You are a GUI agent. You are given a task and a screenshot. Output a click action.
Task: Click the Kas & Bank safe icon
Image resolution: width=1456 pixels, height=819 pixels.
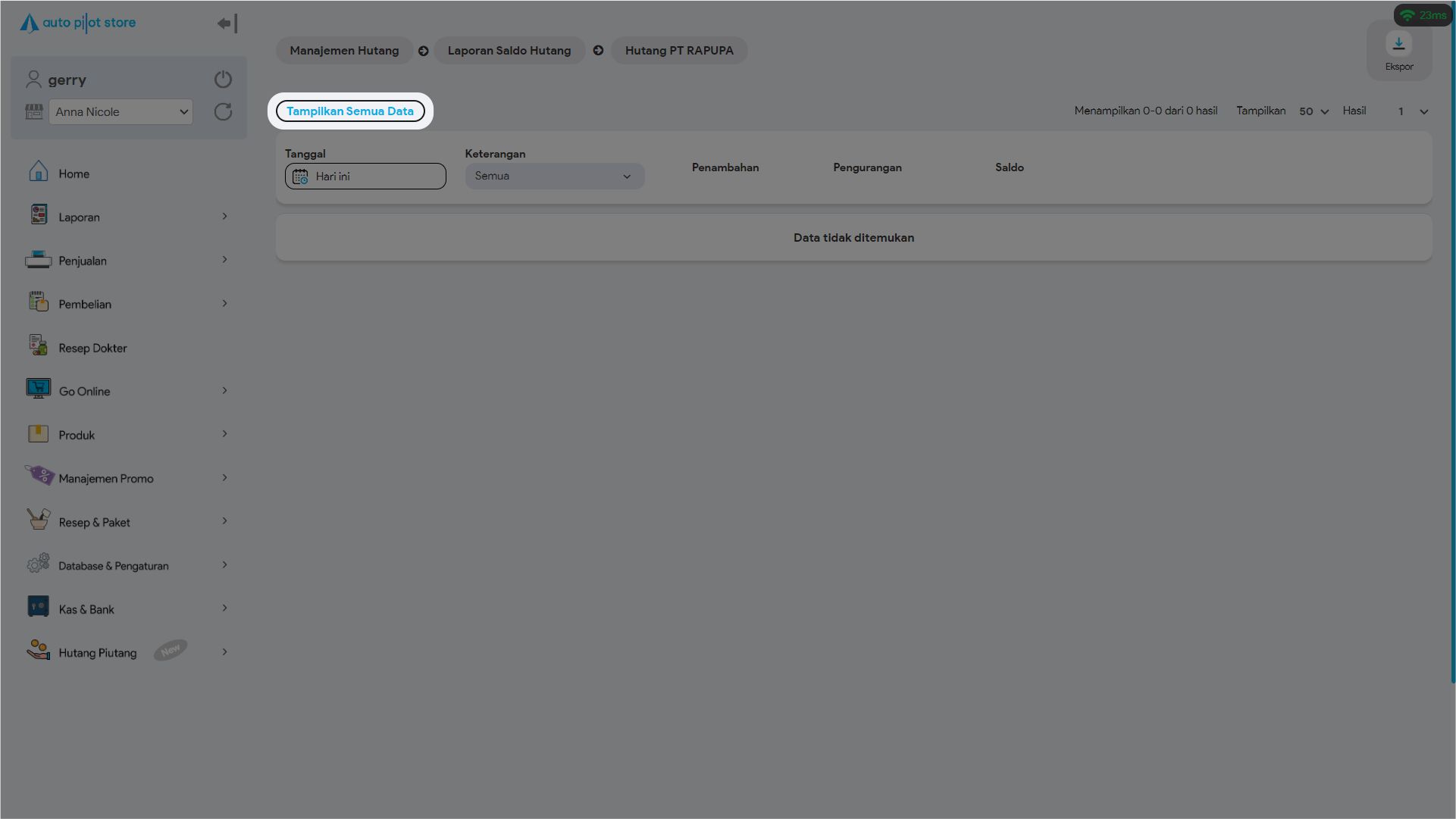(38, 608)
